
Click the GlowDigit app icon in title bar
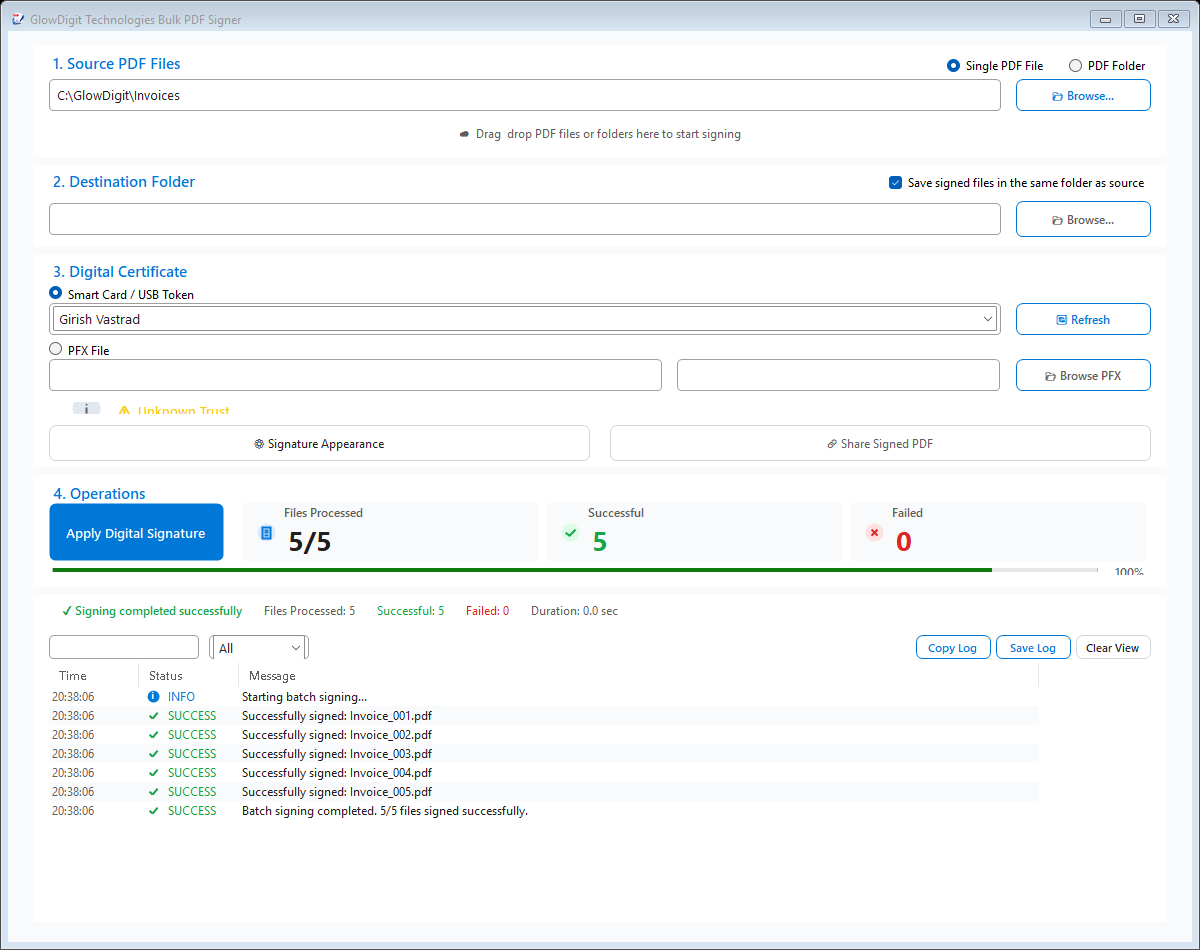17,19
